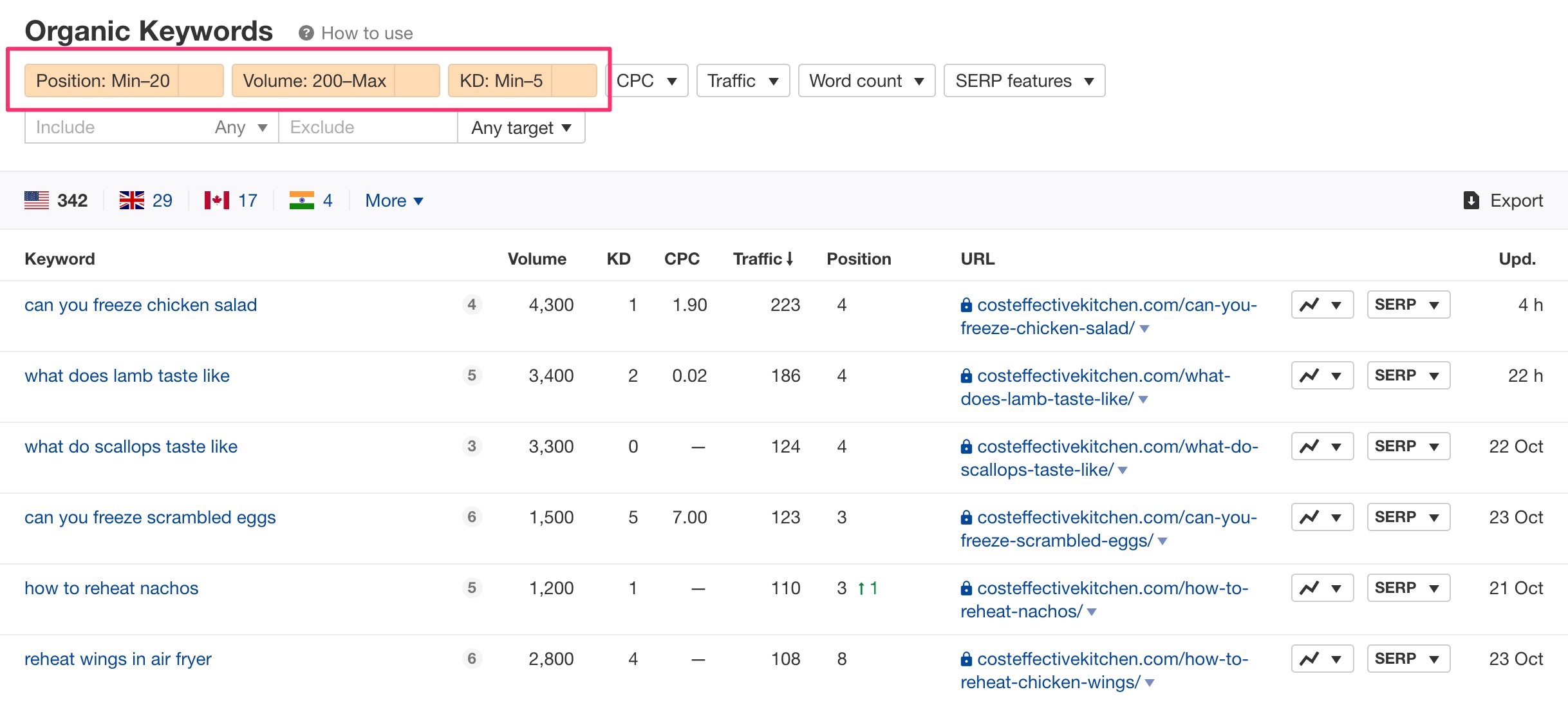Expand URL arrow after does-lamb-taste-like/
This screenshot has width=1568, height=703.
coord(1143,400)
